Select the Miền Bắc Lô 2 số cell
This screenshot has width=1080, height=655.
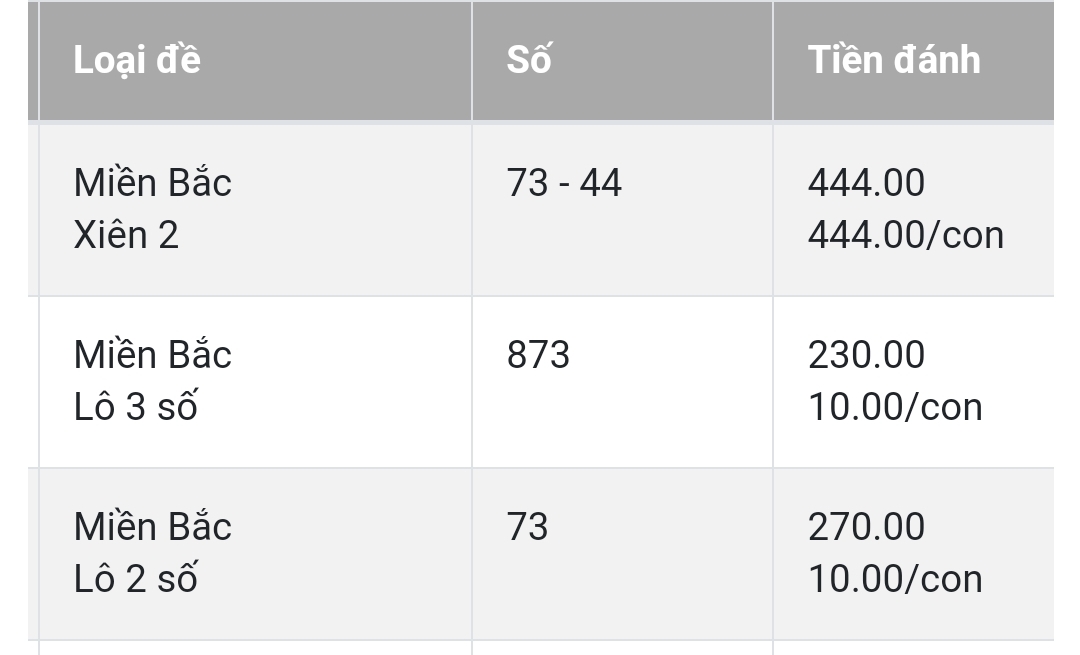[x=256, y=554]
